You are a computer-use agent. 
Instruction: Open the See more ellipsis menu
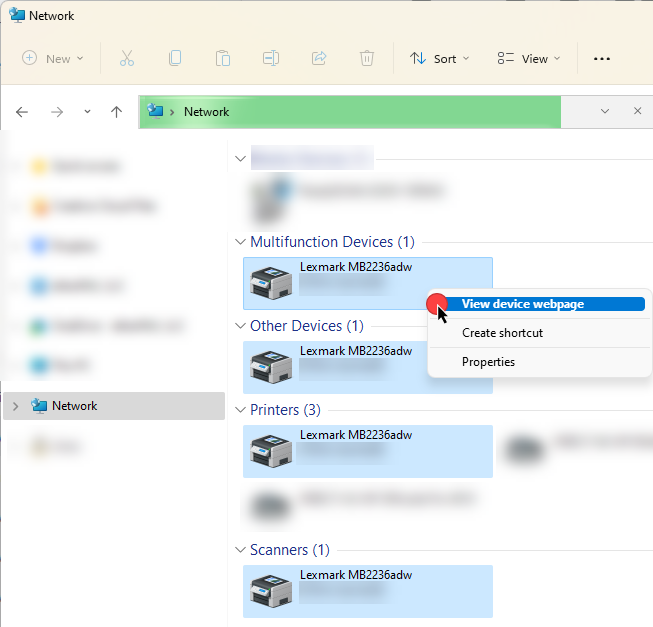(601, 59)
